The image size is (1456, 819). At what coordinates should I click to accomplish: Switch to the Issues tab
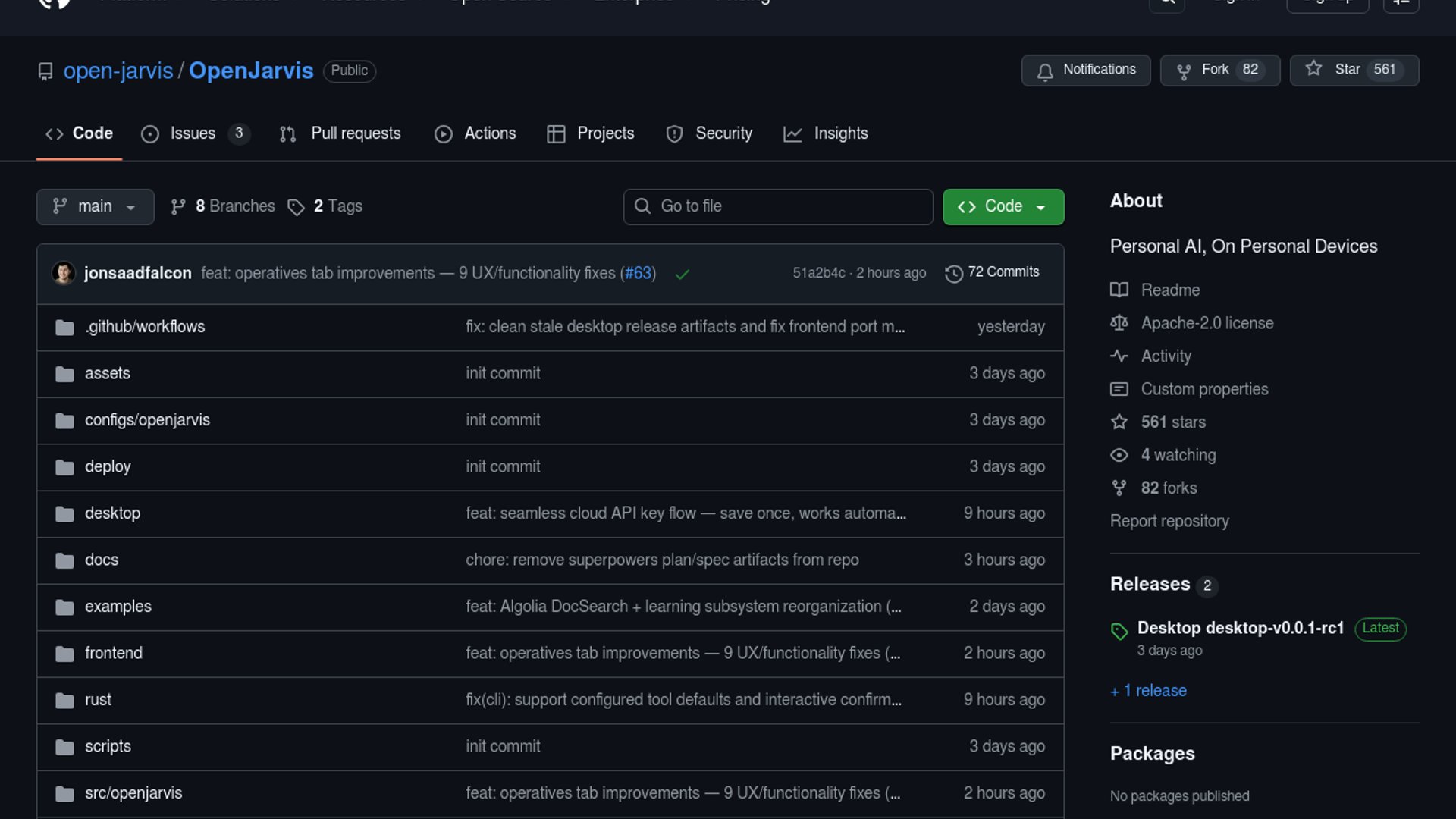pos(193,133)
